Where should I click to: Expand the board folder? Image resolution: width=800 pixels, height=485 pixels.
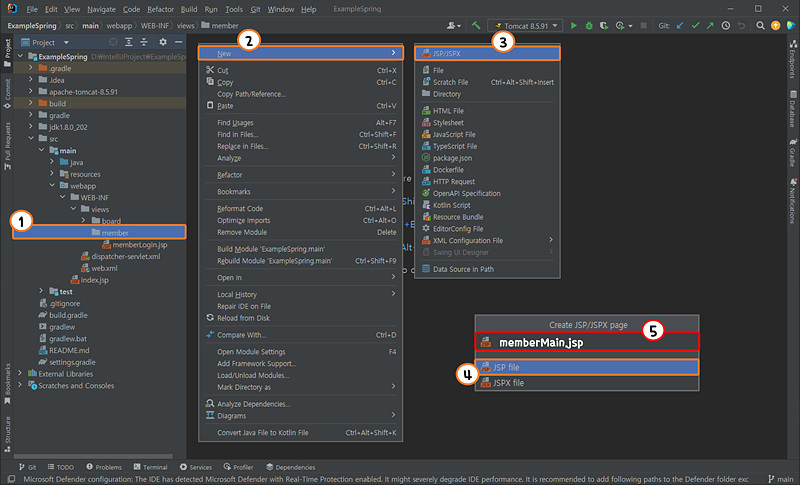(83, 220)
